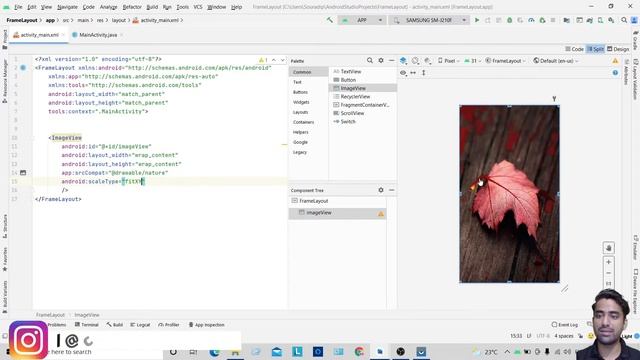This screenshot has width=640, height=360.
Task: Switch editor to Design view
Action: click(618, 49)
